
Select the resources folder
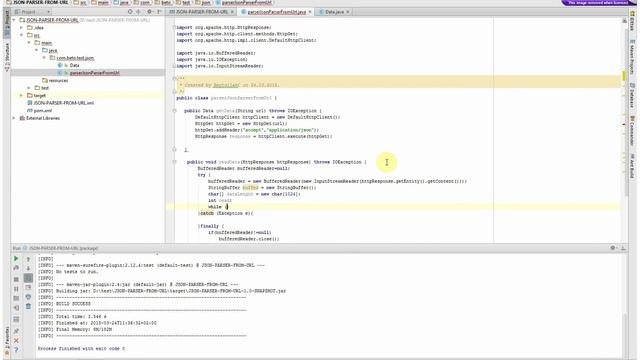[58, 80]
